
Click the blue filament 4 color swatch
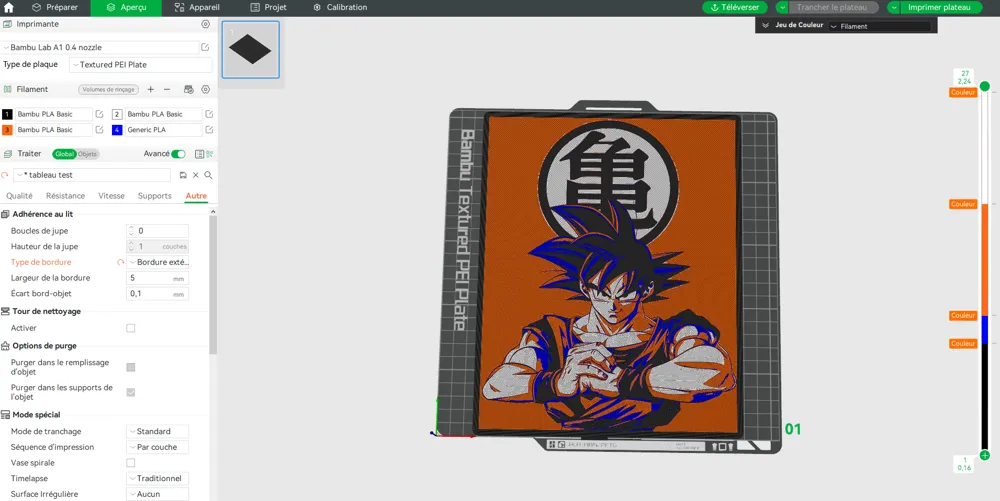(x=117, y=130)
